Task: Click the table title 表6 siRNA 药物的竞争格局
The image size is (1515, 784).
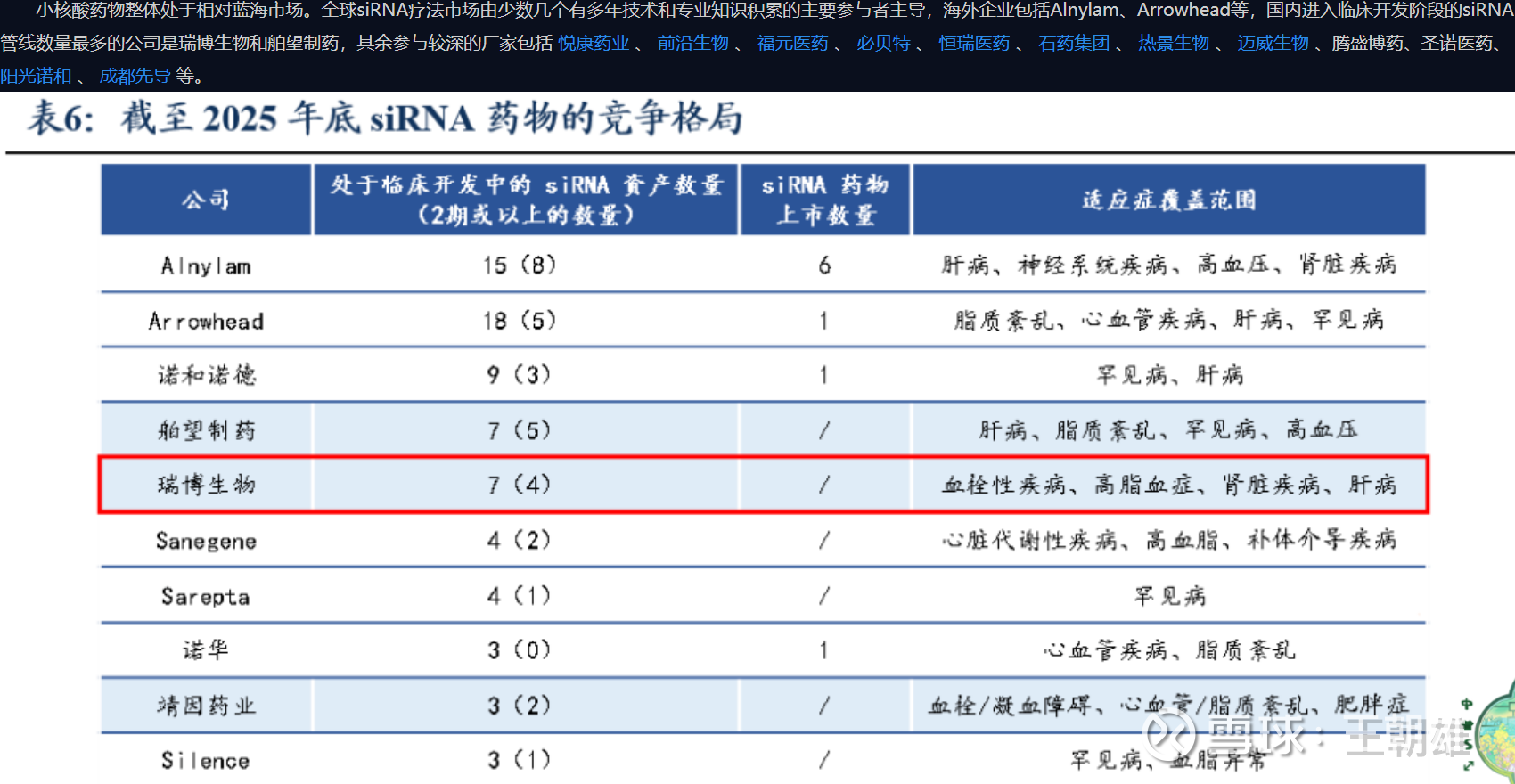Action: coord(385,118)
